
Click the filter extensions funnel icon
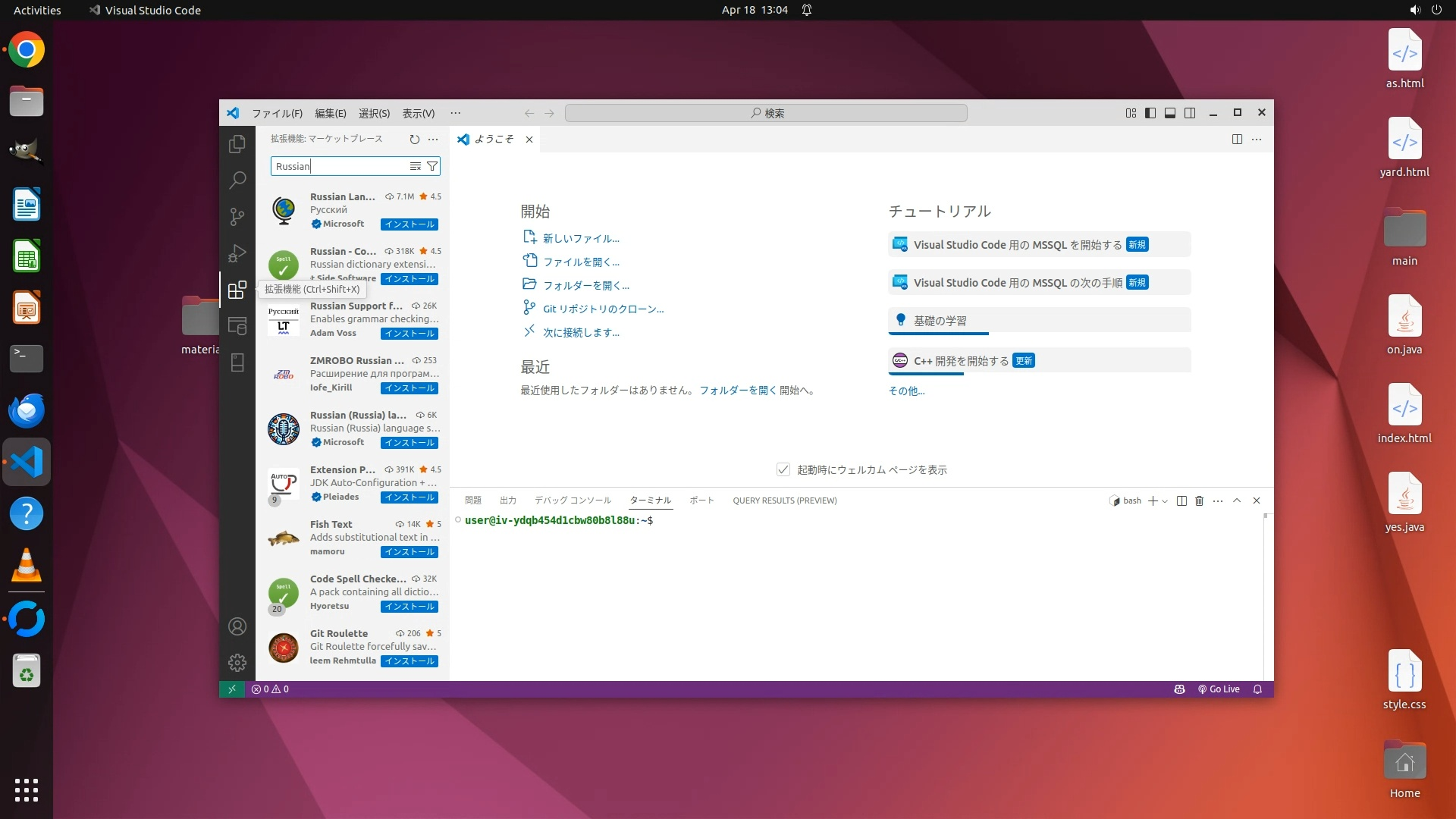click(x=432, y=166)
